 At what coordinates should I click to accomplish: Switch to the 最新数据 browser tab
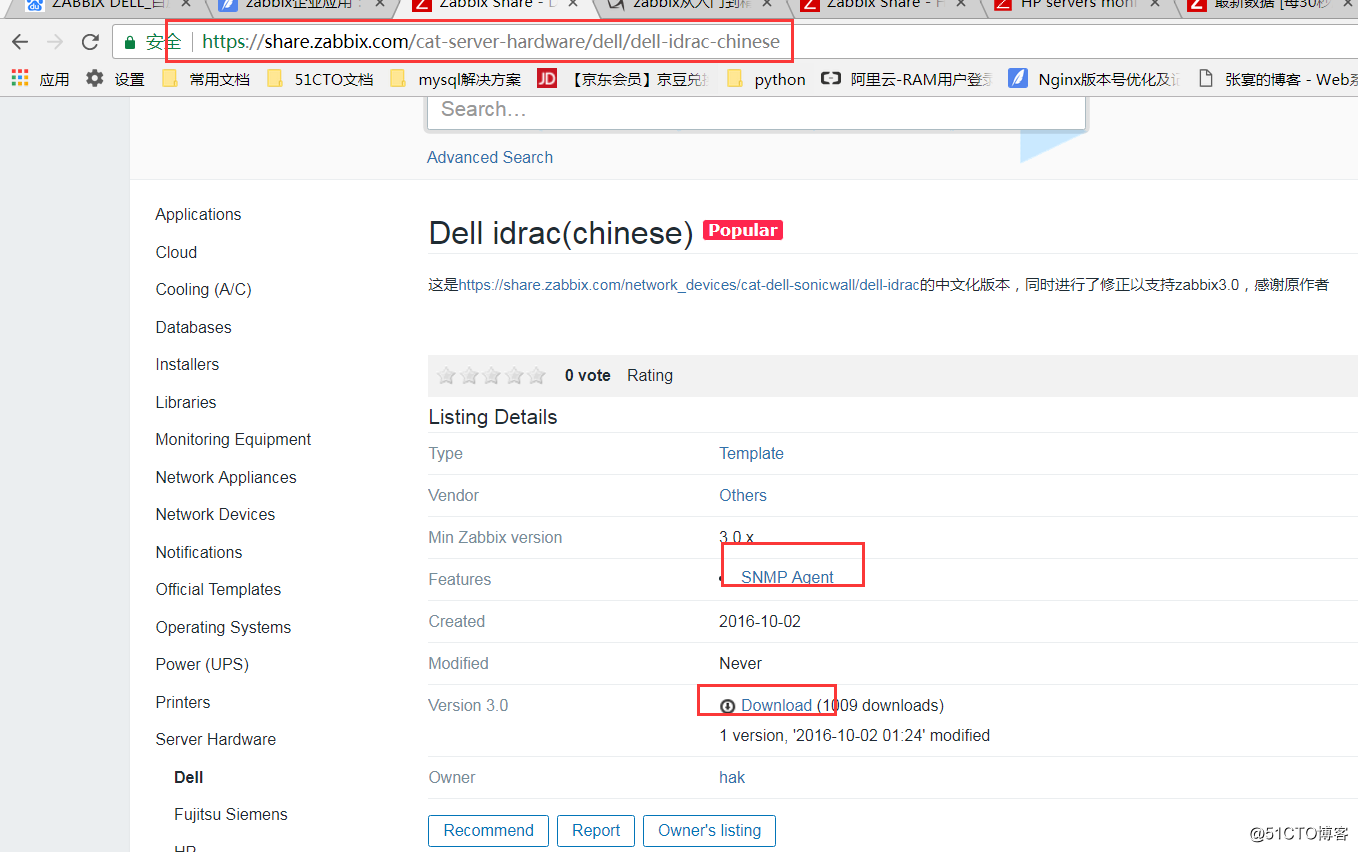click(x=1270, y=5)
